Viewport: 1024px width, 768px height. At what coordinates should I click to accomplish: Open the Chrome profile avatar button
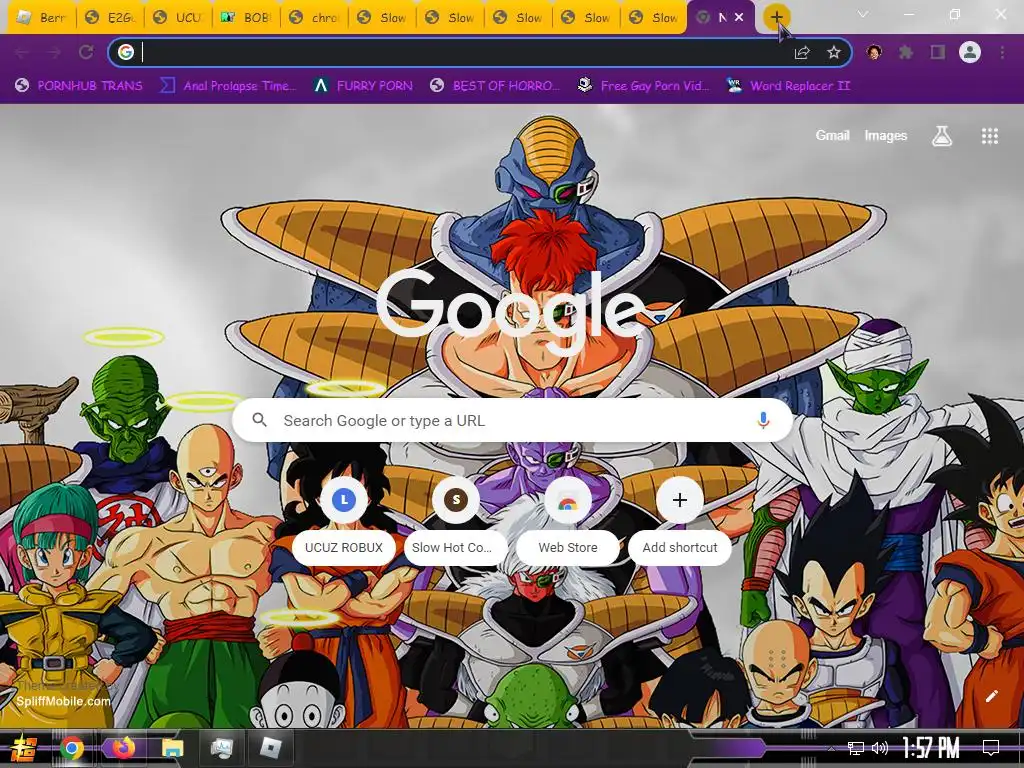(x=970, y=52)
